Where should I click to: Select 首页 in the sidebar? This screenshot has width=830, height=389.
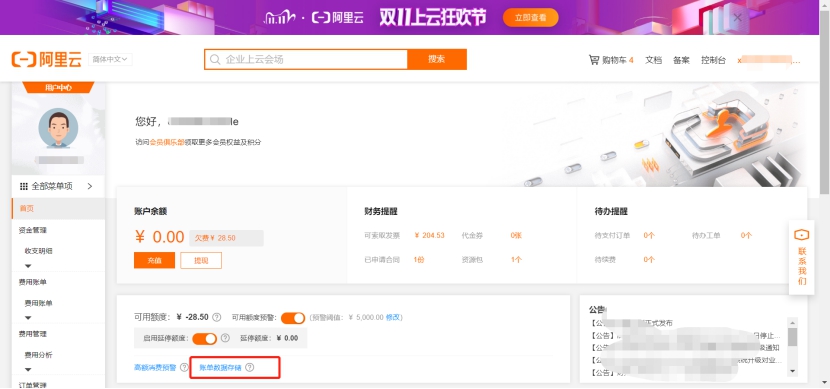click(58, 209)
